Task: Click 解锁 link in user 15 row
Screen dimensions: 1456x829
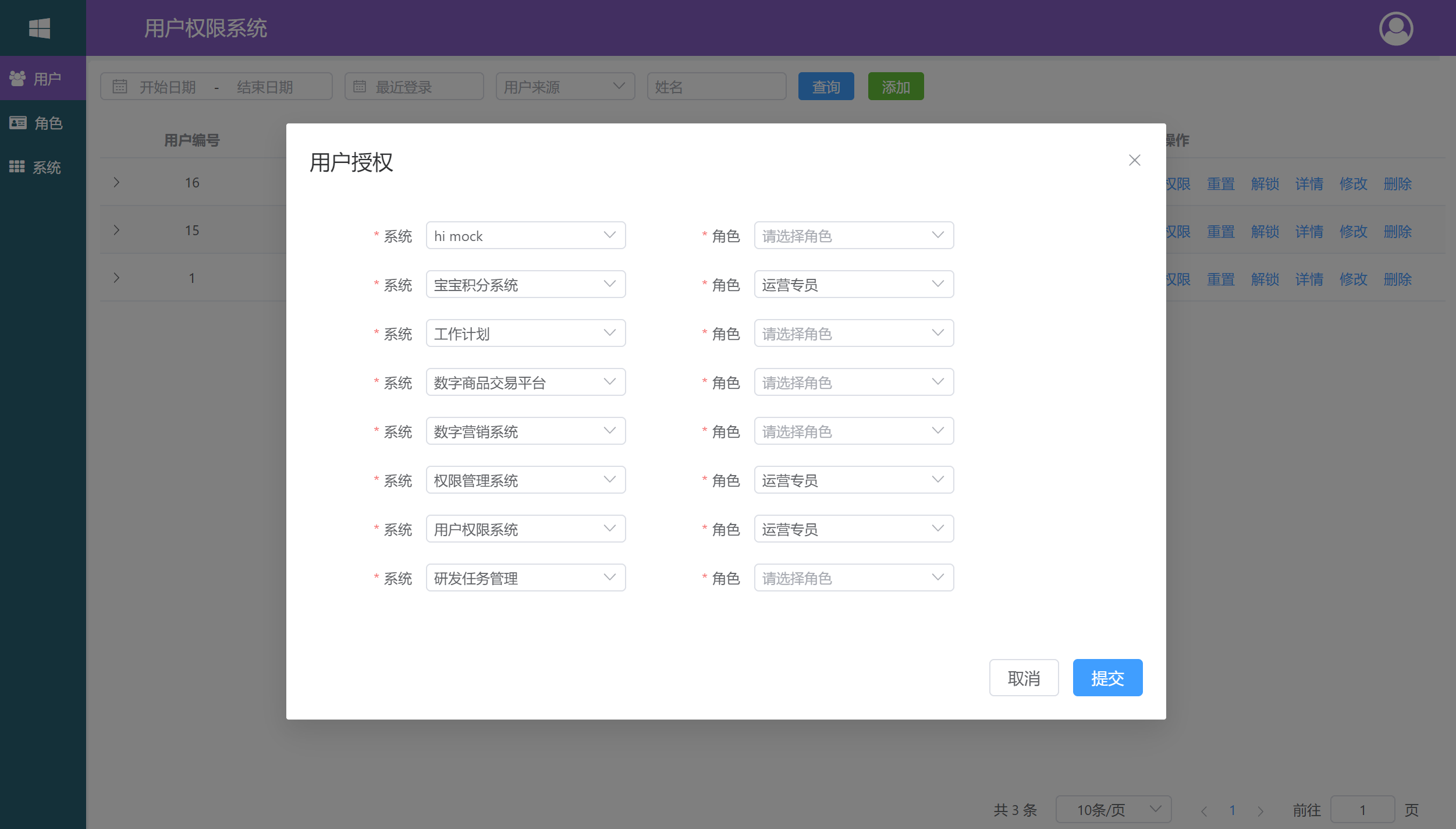Action: tap(1265, 231)
